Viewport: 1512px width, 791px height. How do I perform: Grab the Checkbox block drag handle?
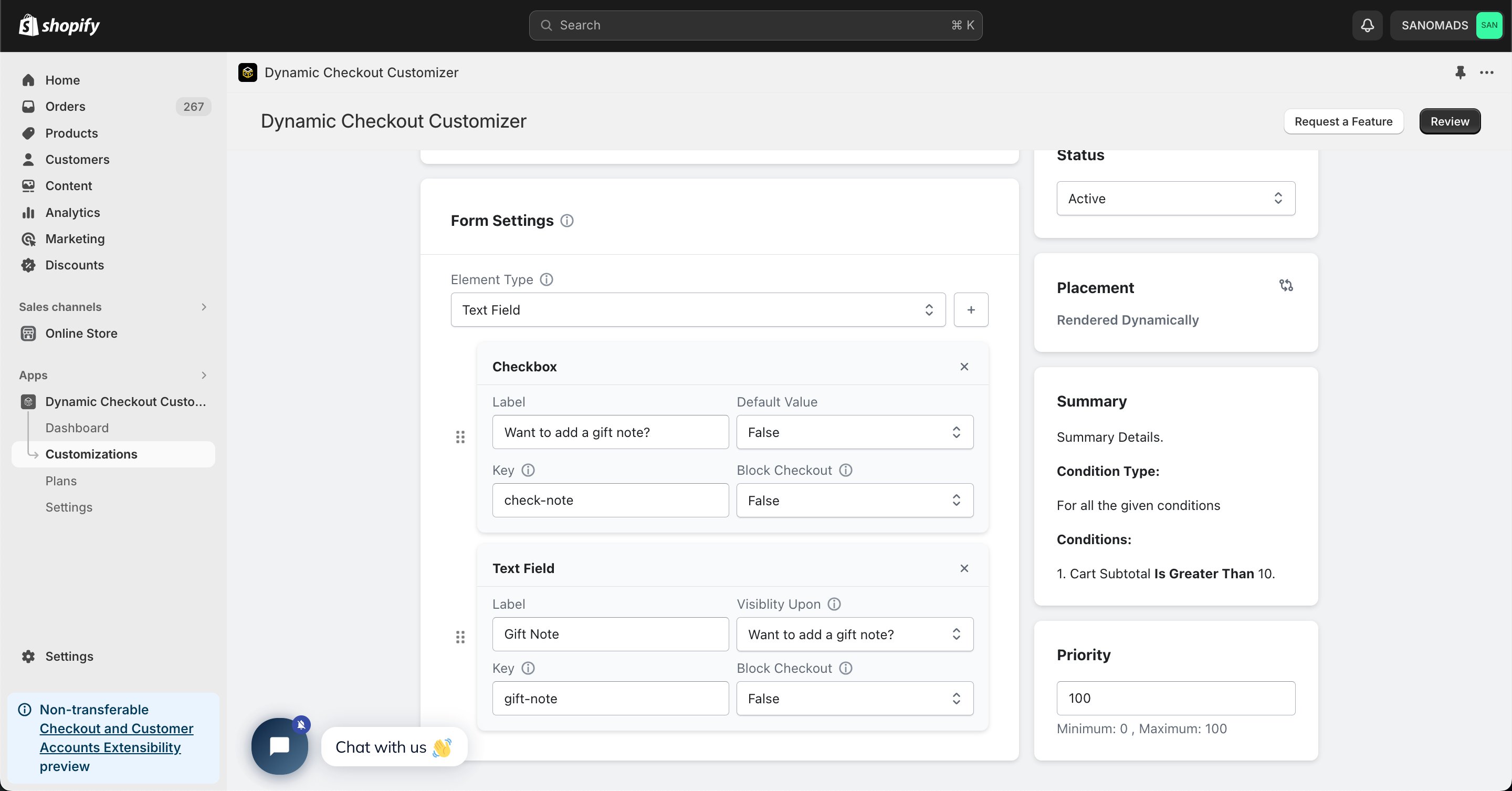(460, 437)
